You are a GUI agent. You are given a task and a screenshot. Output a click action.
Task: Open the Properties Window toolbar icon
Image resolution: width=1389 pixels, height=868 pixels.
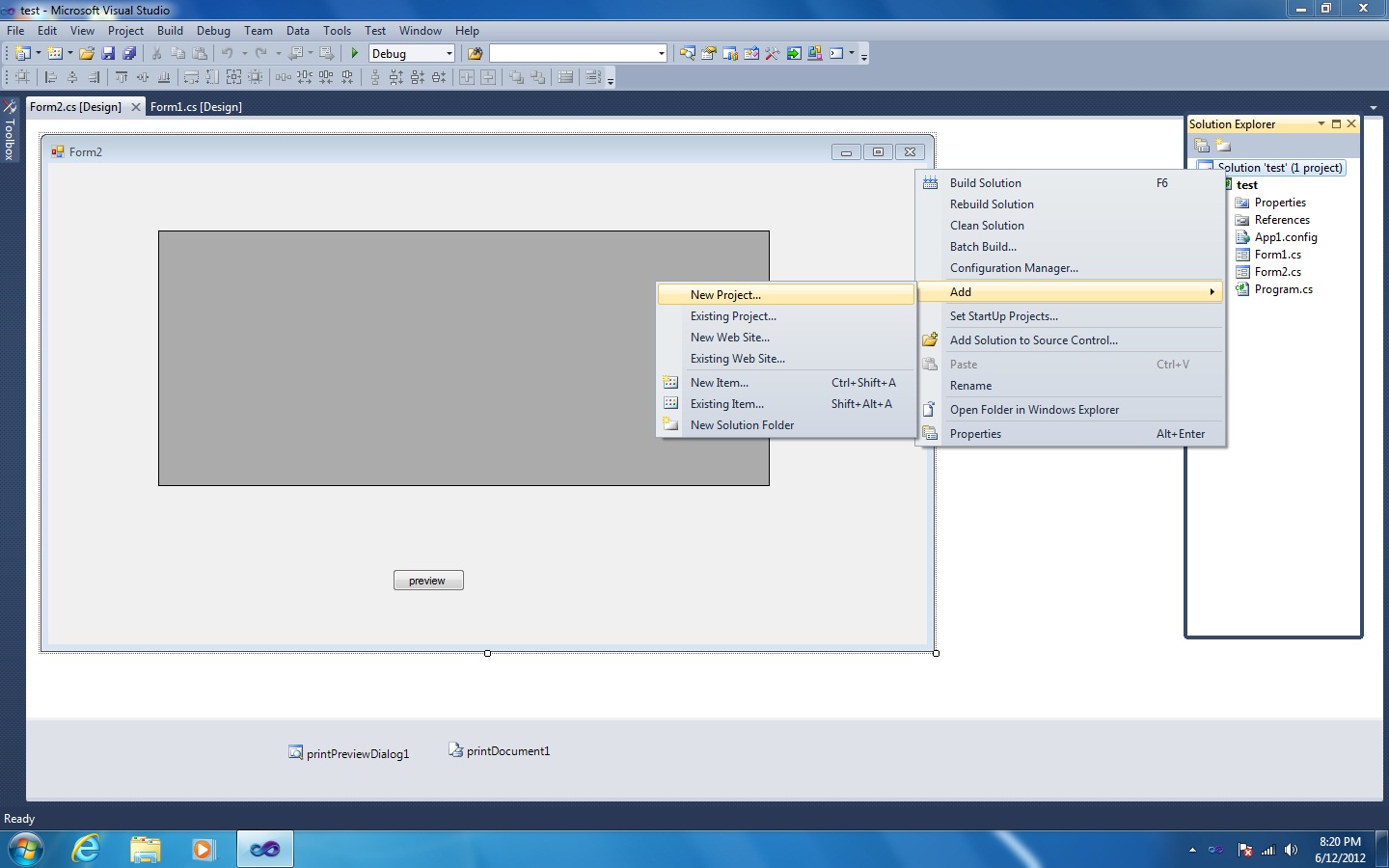[709, 54]
